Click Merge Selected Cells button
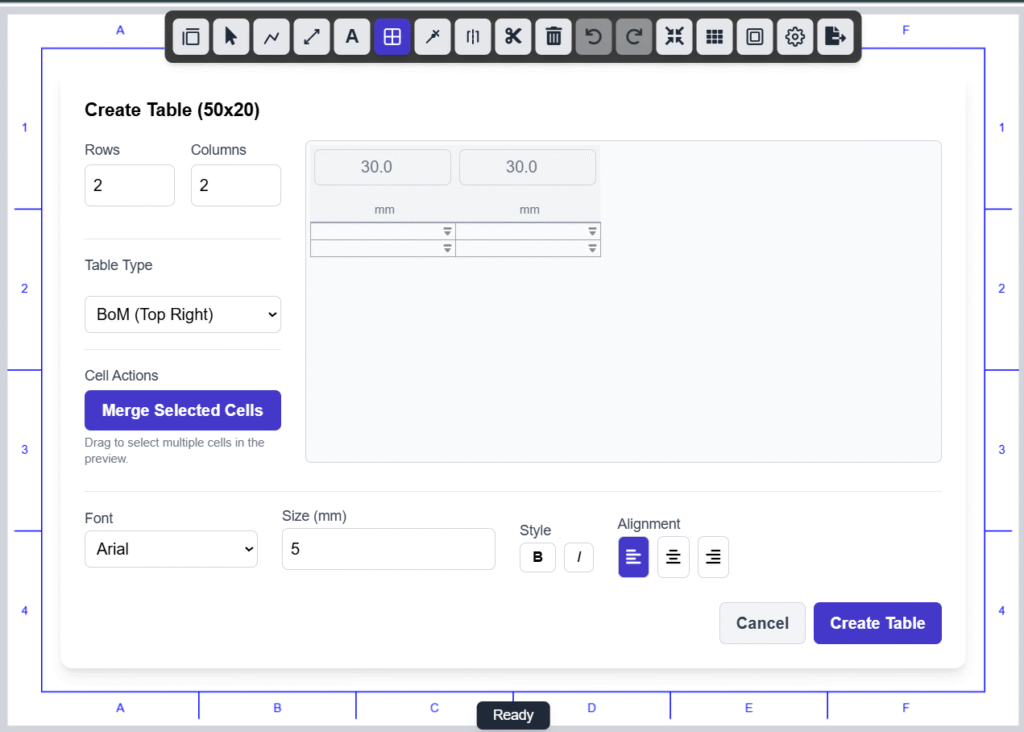The height and width of the screenshot is (732, 1024). (x=183, y=410)
